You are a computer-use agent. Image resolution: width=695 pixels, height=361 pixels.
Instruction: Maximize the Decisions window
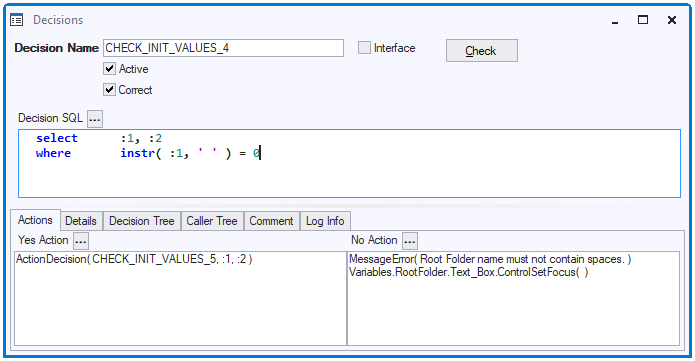click(643, 20)
